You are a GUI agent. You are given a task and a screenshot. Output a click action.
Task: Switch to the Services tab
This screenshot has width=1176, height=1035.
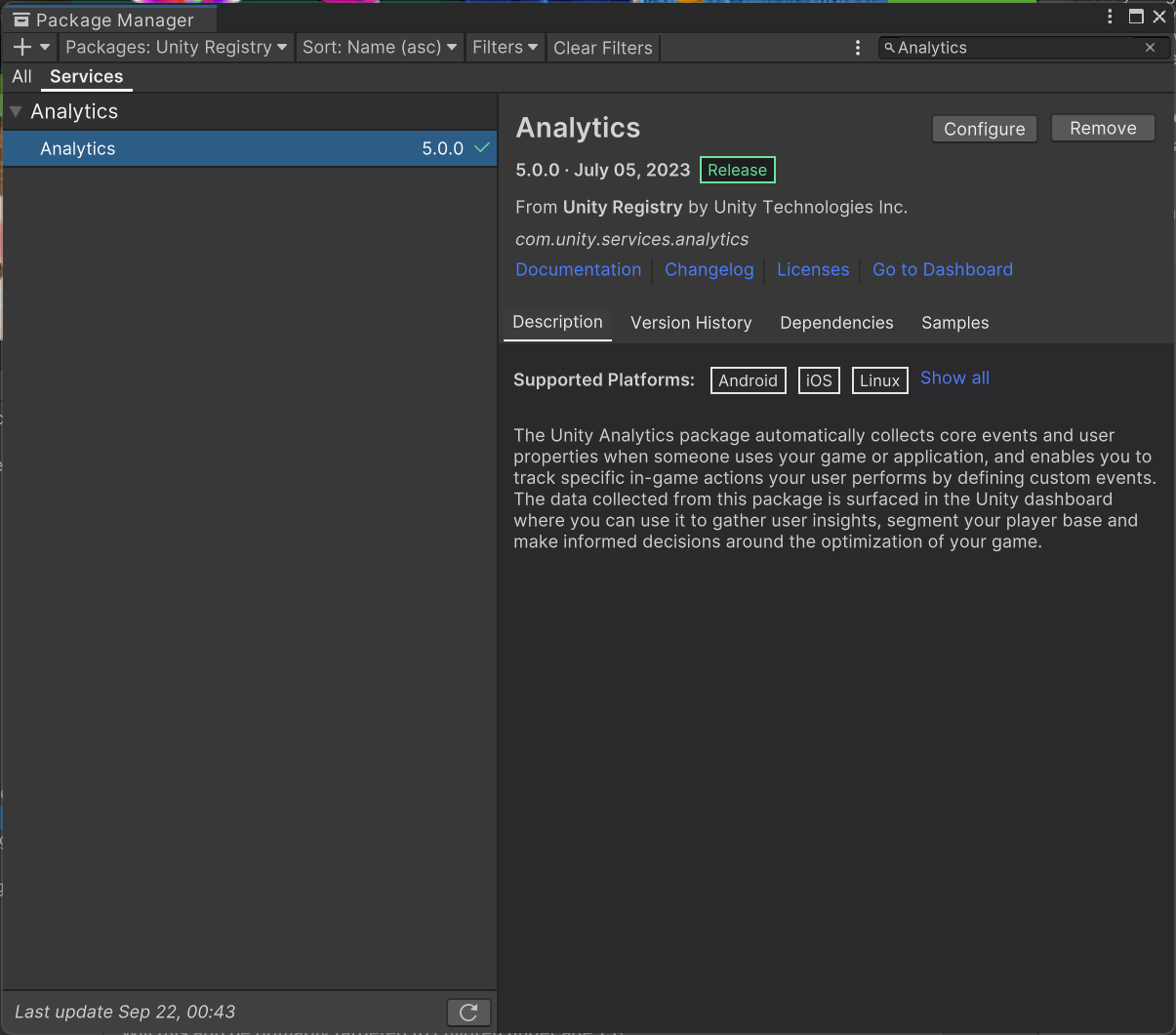87,77
